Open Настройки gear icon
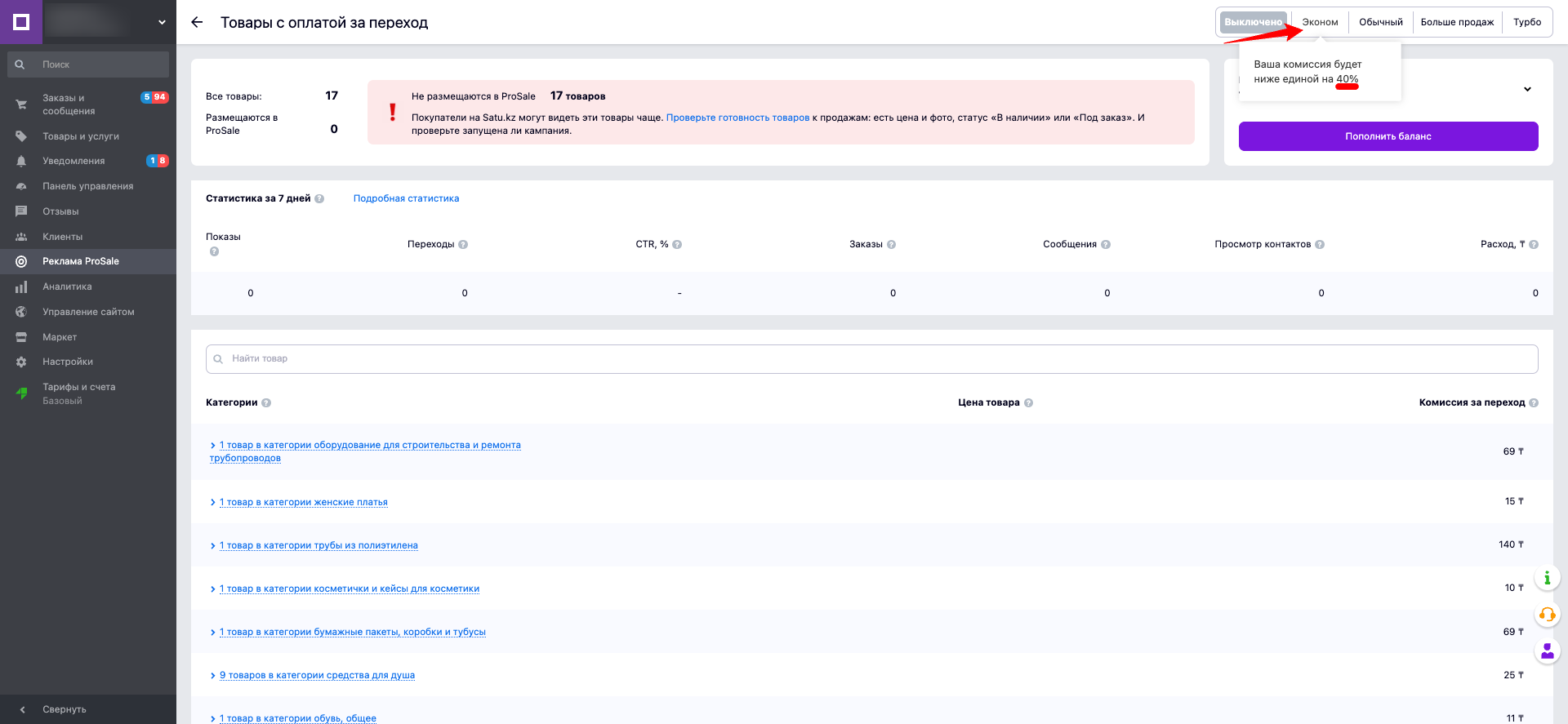 21,362
